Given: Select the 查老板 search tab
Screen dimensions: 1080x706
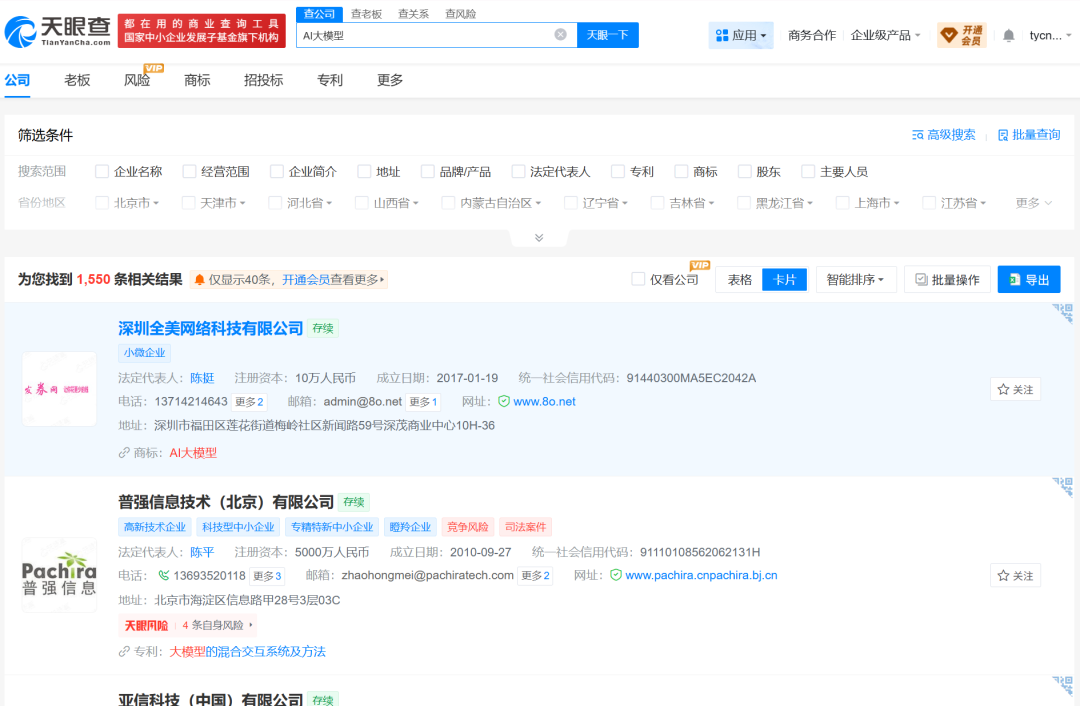Looking at the screenshot, I should click(x=366, y=14).
